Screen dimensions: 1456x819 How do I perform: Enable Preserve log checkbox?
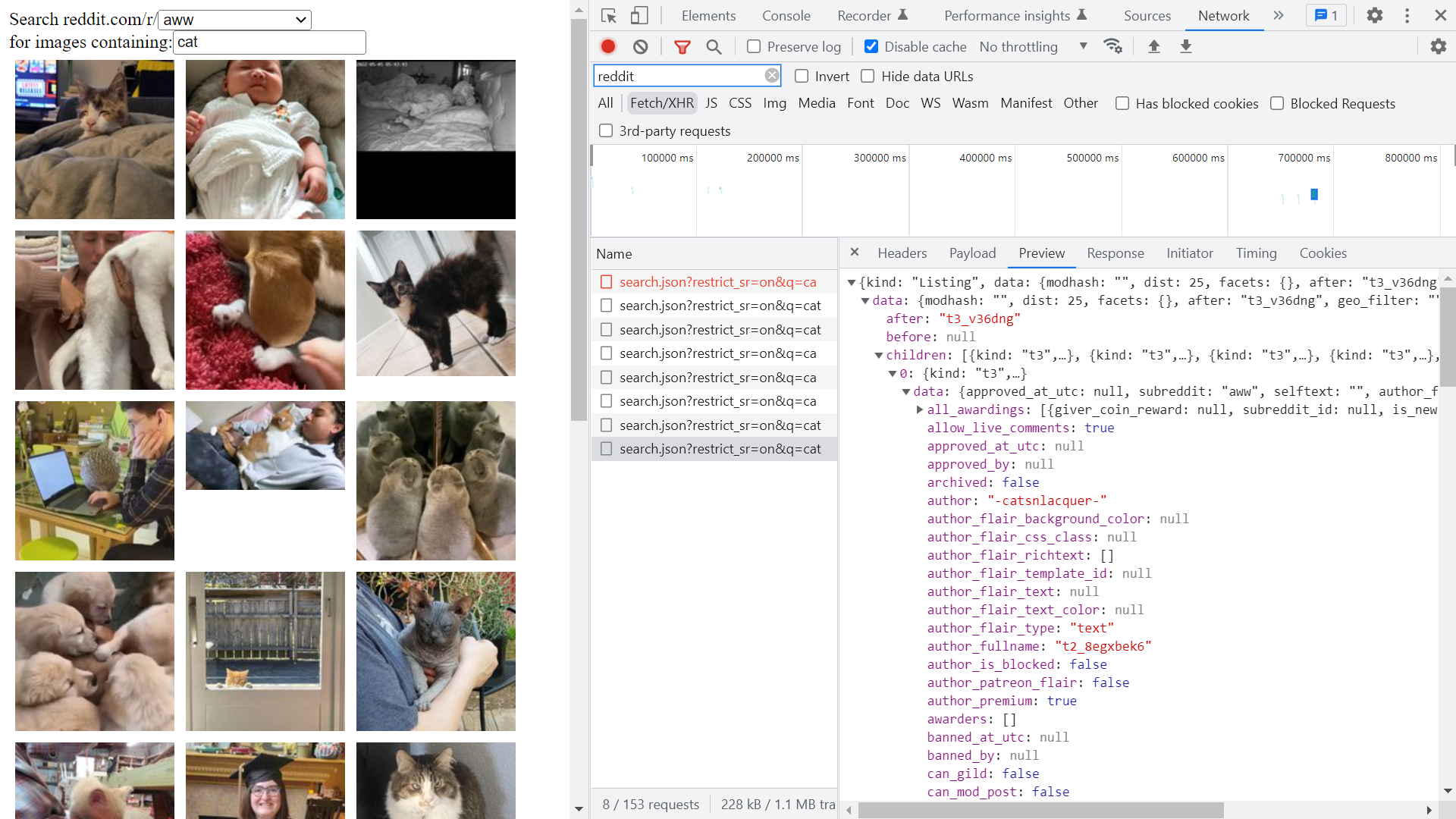coord(753,46)
